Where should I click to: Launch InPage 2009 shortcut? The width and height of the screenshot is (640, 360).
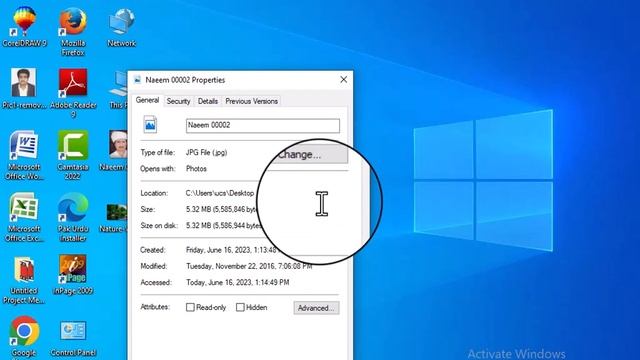73,274
